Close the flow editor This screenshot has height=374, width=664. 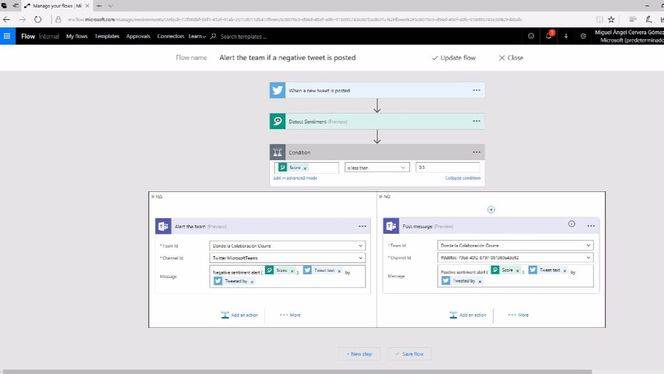click(511, 58)
